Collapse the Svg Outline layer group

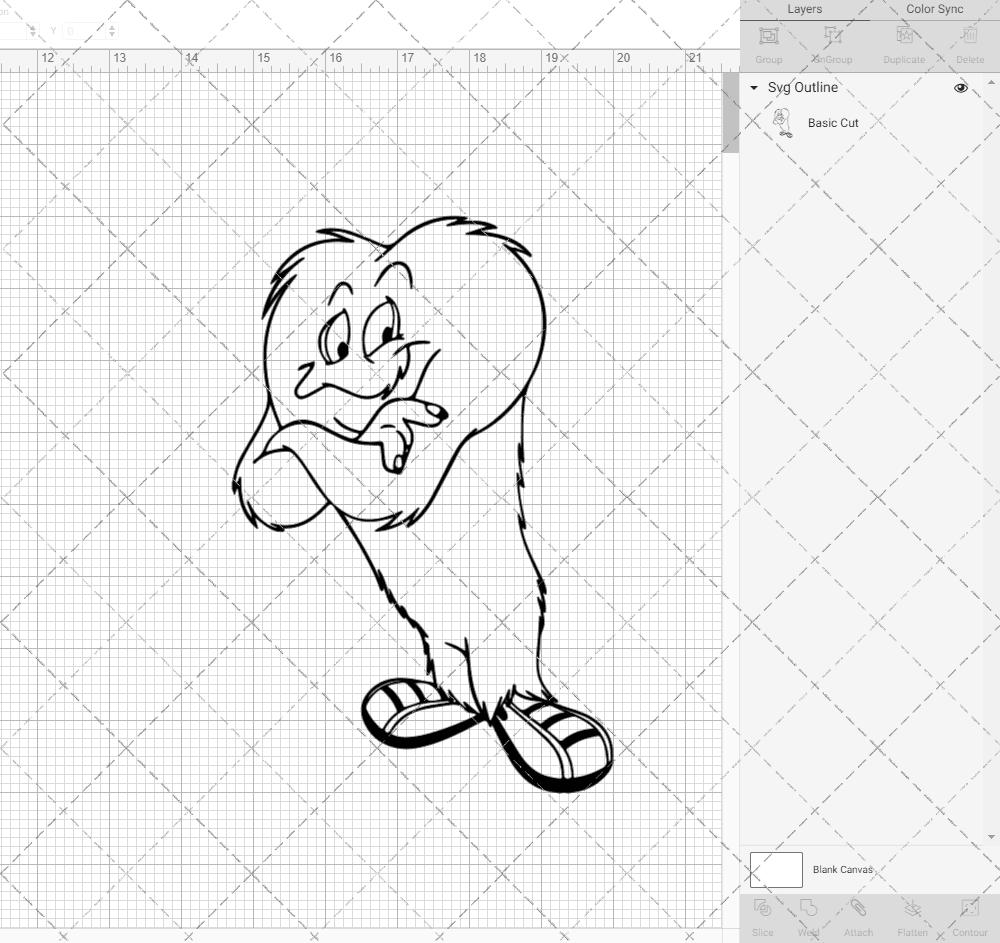coord(753,88)
